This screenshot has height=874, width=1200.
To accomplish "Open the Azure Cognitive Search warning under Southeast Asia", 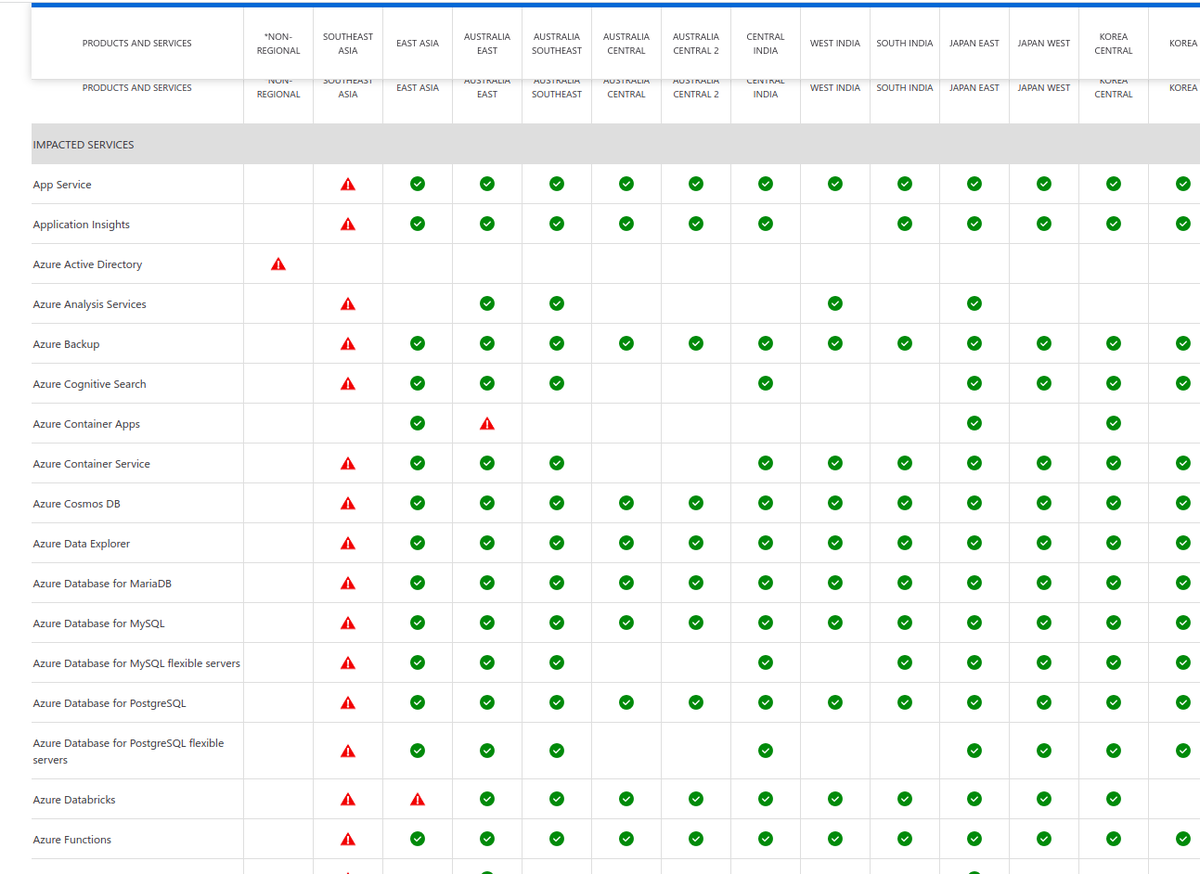I will [x=348, y=384].
